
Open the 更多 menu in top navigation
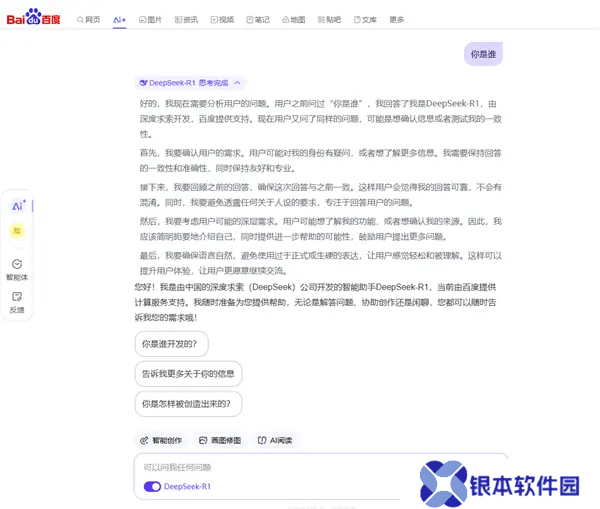(x=397, y=19)
